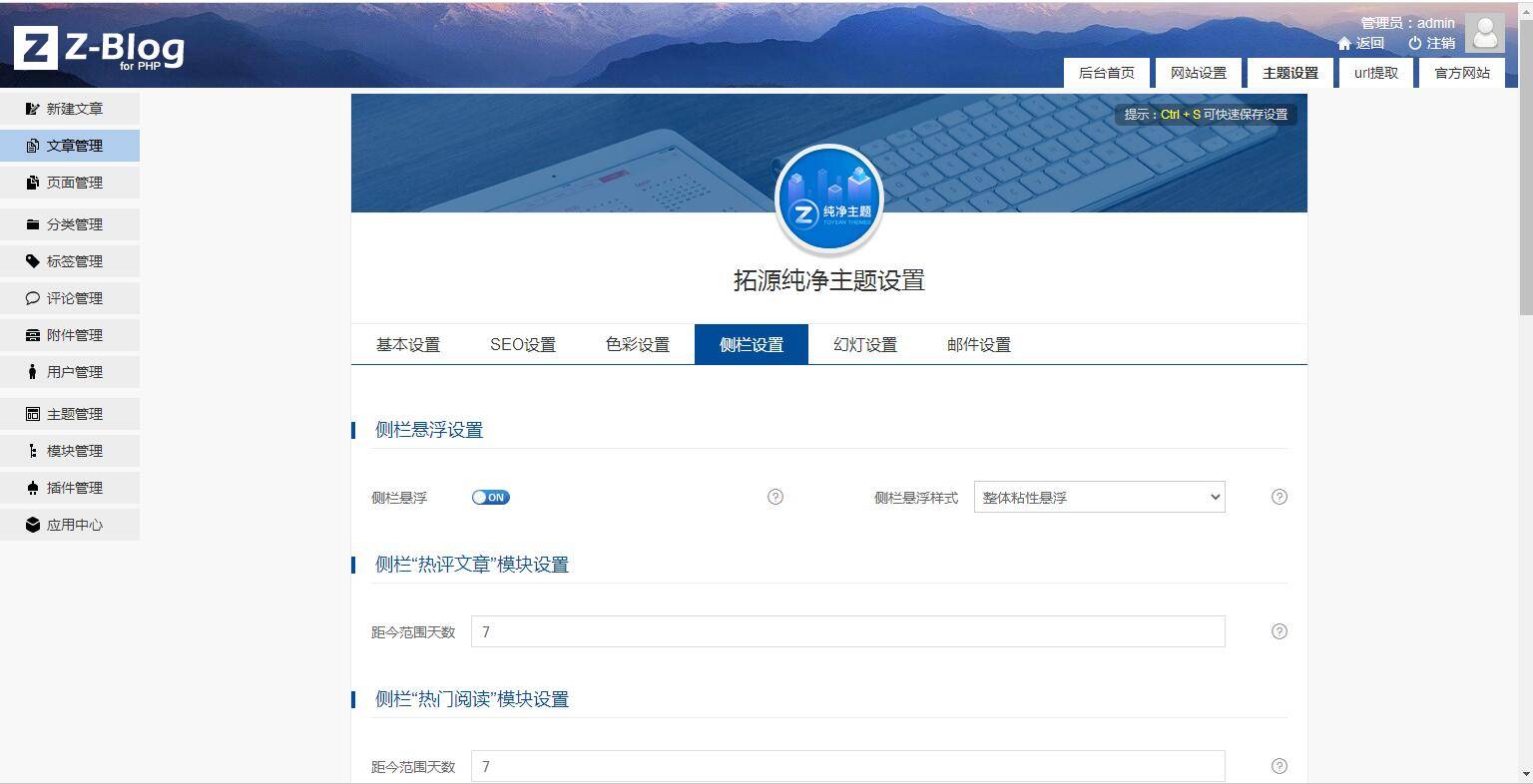Expand the dropdown arrow on the sidebar float style
1533x784 pixels.
click(1215, 497)
